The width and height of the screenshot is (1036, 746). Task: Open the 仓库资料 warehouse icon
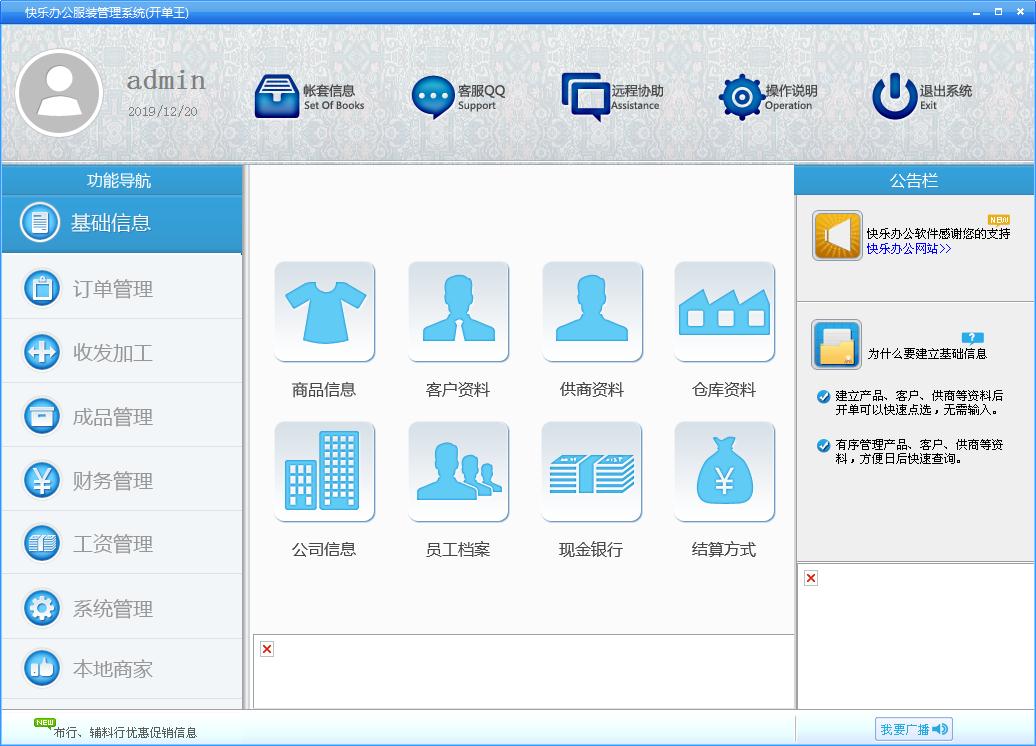tap(725, 311)
